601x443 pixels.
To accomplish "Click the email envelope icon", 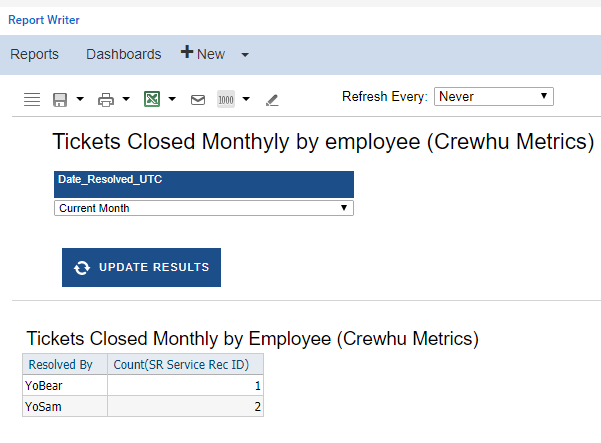I will pos(198,100).
